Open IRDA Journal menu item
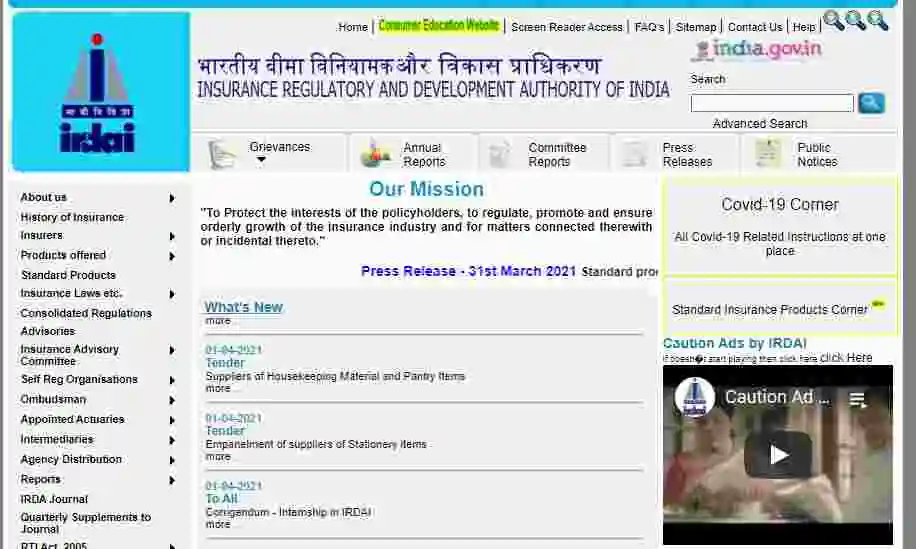 [x=54, y=499]
